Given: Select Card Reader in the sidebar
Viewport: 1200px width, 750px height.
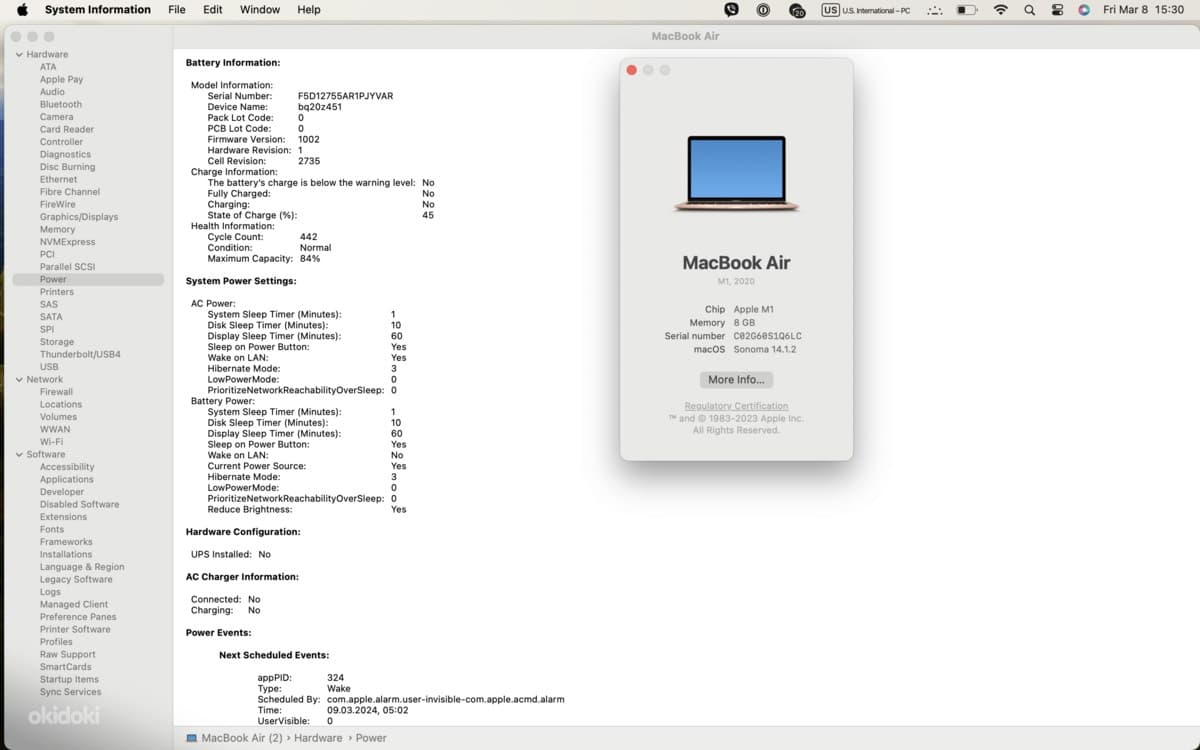Looking at the screenshot, I should point(67,129).
